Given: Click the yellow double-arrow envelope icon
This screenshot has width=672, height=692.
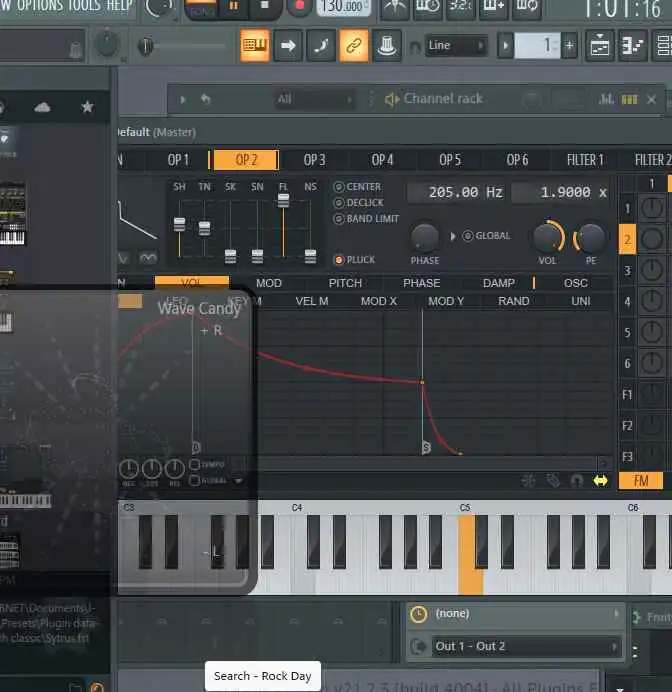Looking at the screenshot, I should (600, 481).
